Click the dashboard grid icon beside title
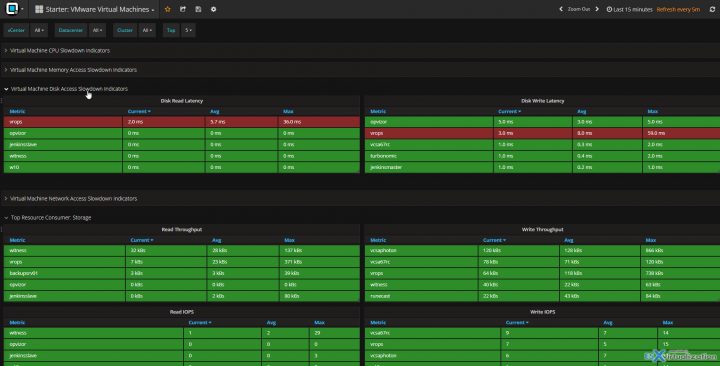Image resolution: width=720 pixels, height=366 pixels. 39,9
